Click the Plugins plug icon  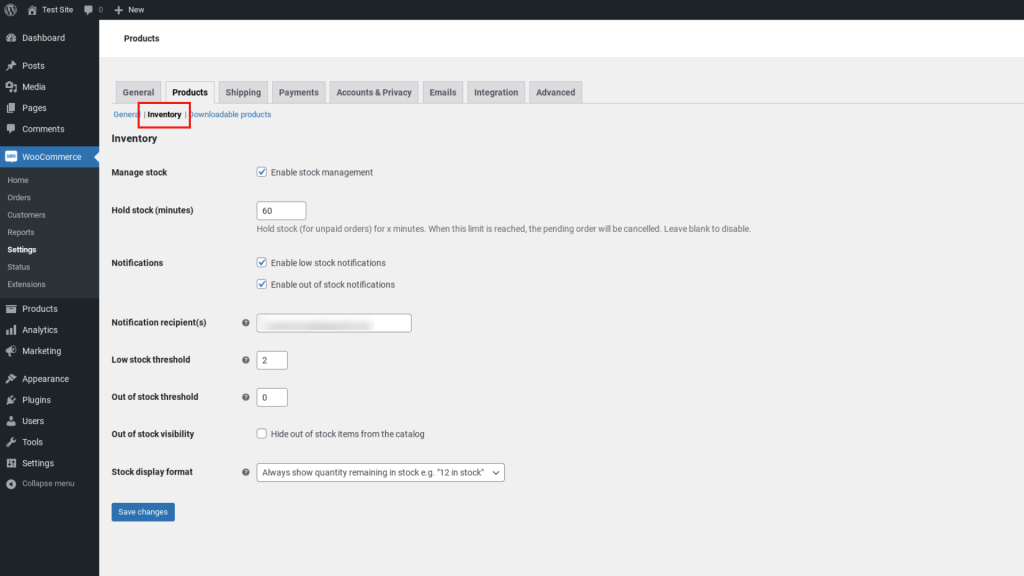[x=11, y=400]
